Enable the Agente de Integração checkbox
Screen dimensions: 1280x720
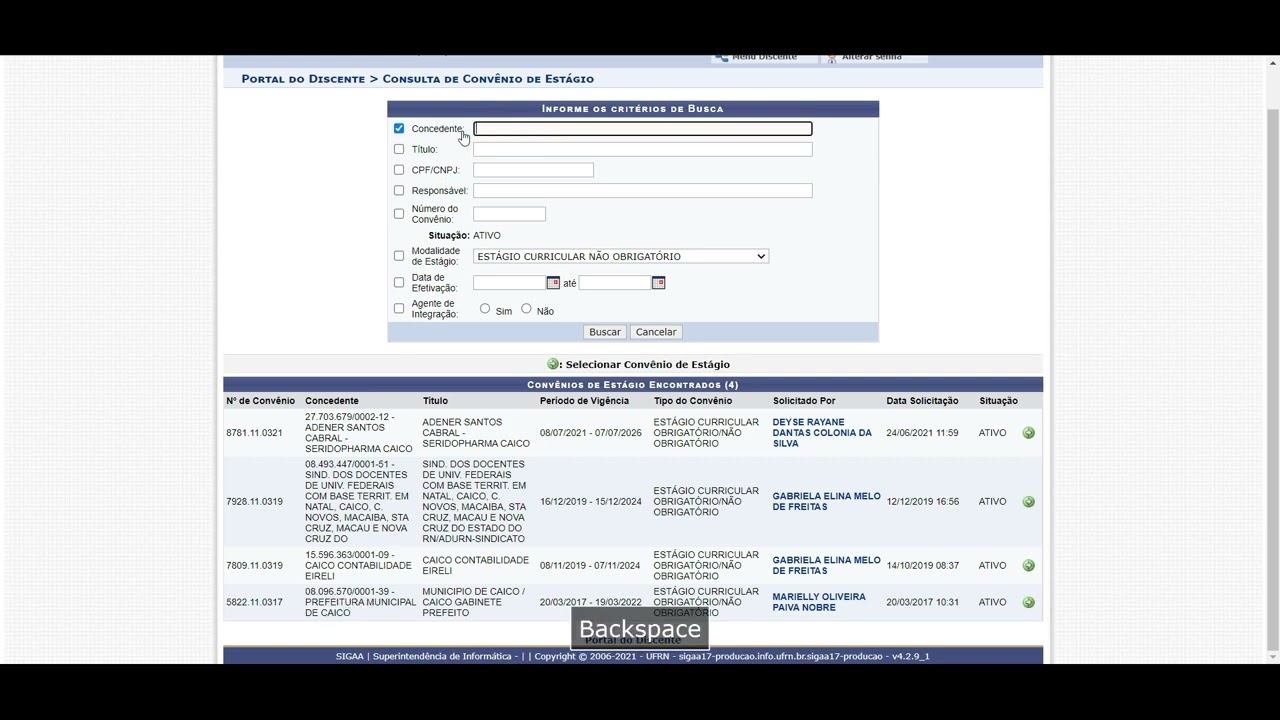point(399,309)
